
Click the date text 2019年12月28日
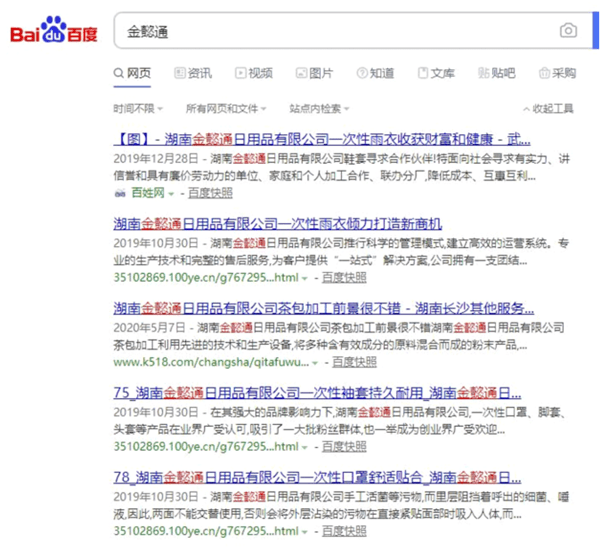pos(156,159)
